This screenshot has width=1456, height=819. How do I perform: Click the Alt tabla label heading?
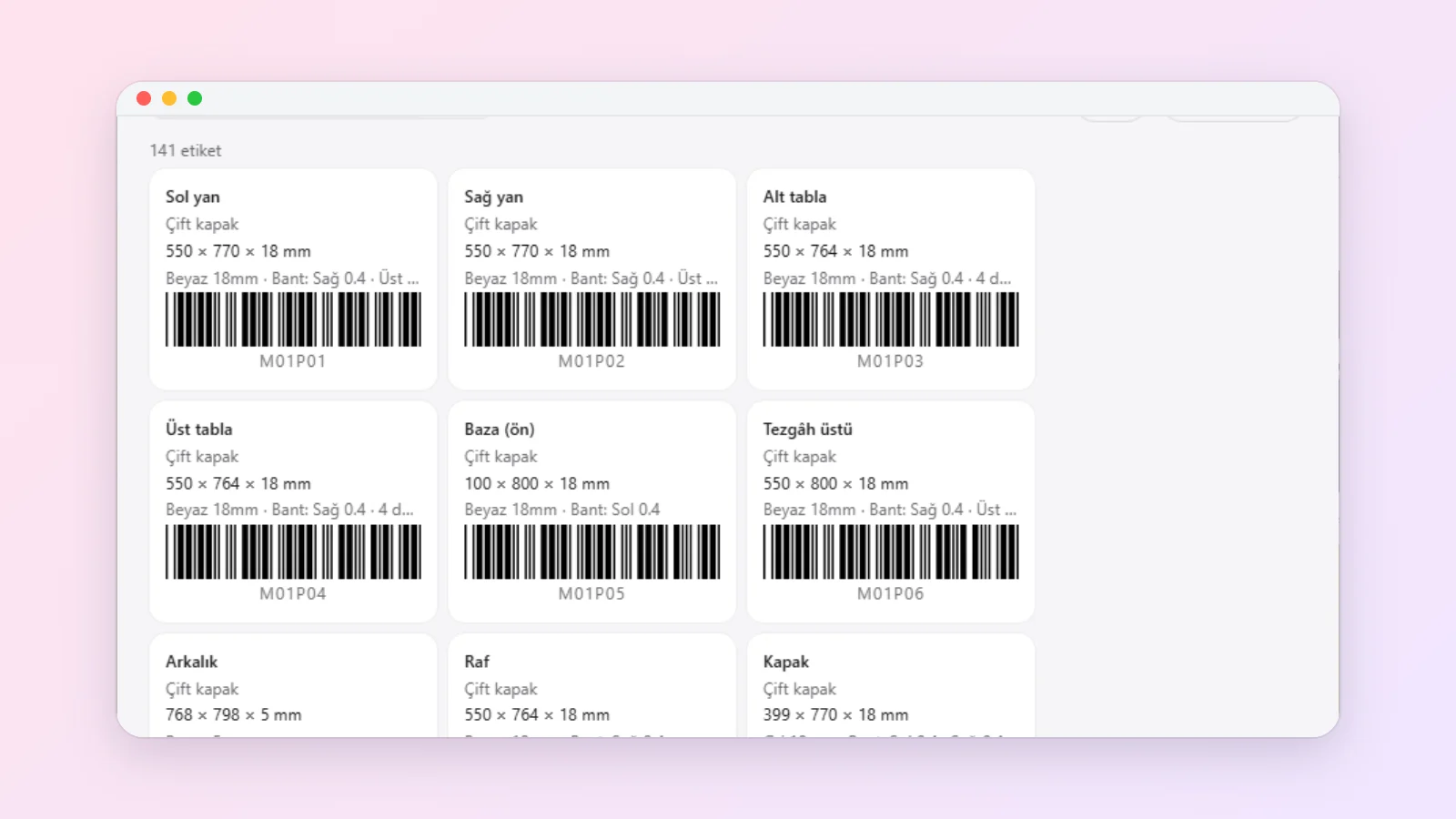click(x=794, y=197)
